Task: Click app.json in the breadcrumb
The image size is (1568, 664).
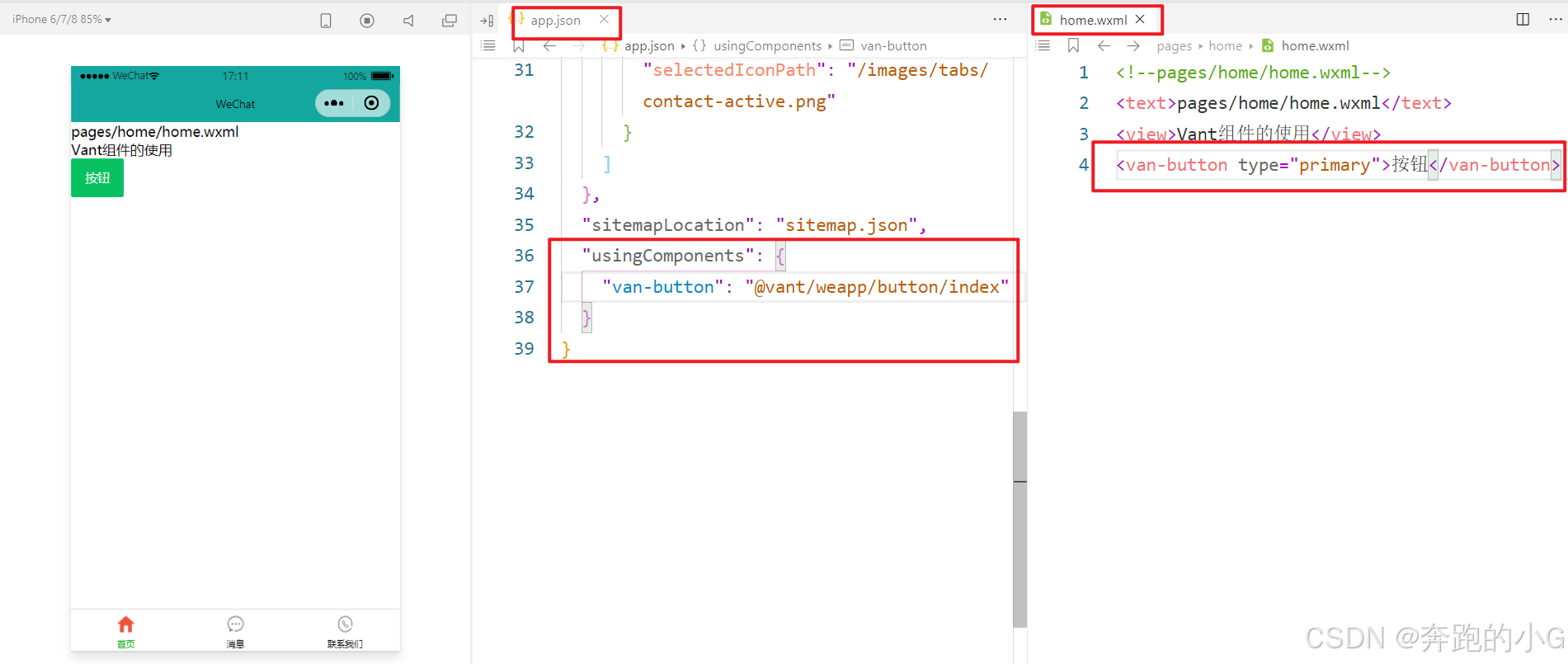Action: pos(649,46)
